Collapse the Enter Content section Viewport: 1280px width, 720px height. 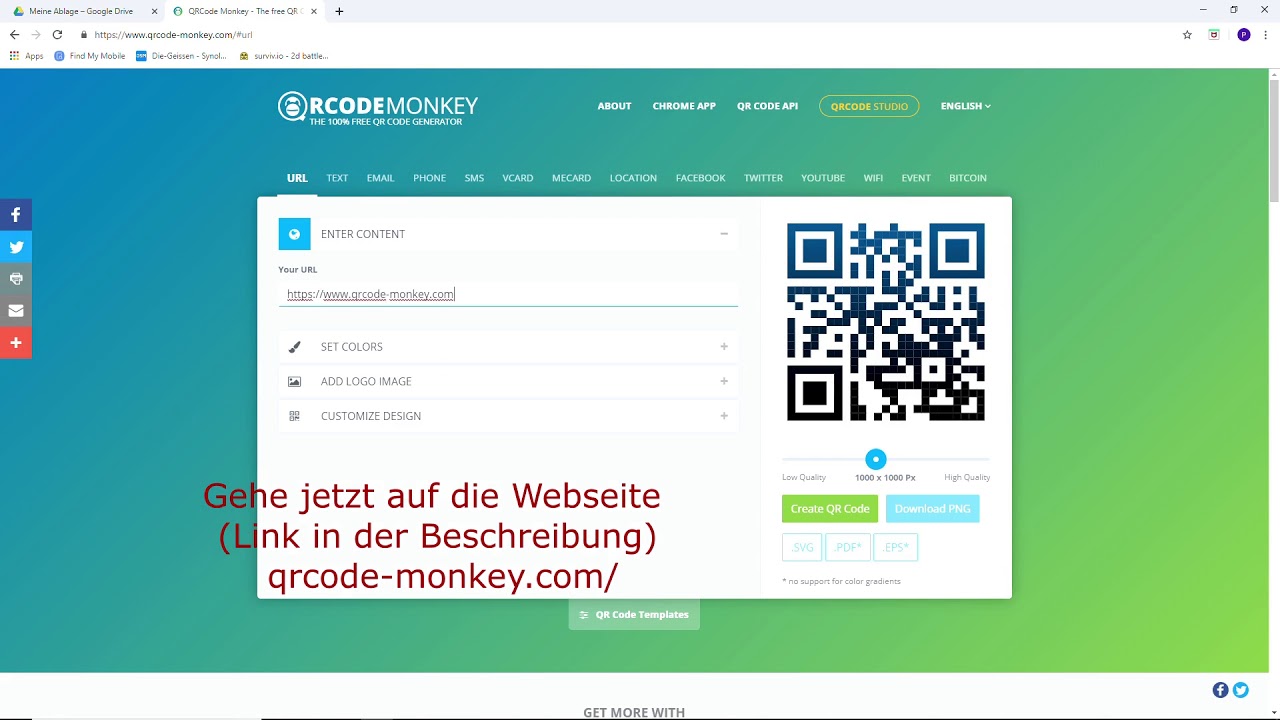point(723,234)
